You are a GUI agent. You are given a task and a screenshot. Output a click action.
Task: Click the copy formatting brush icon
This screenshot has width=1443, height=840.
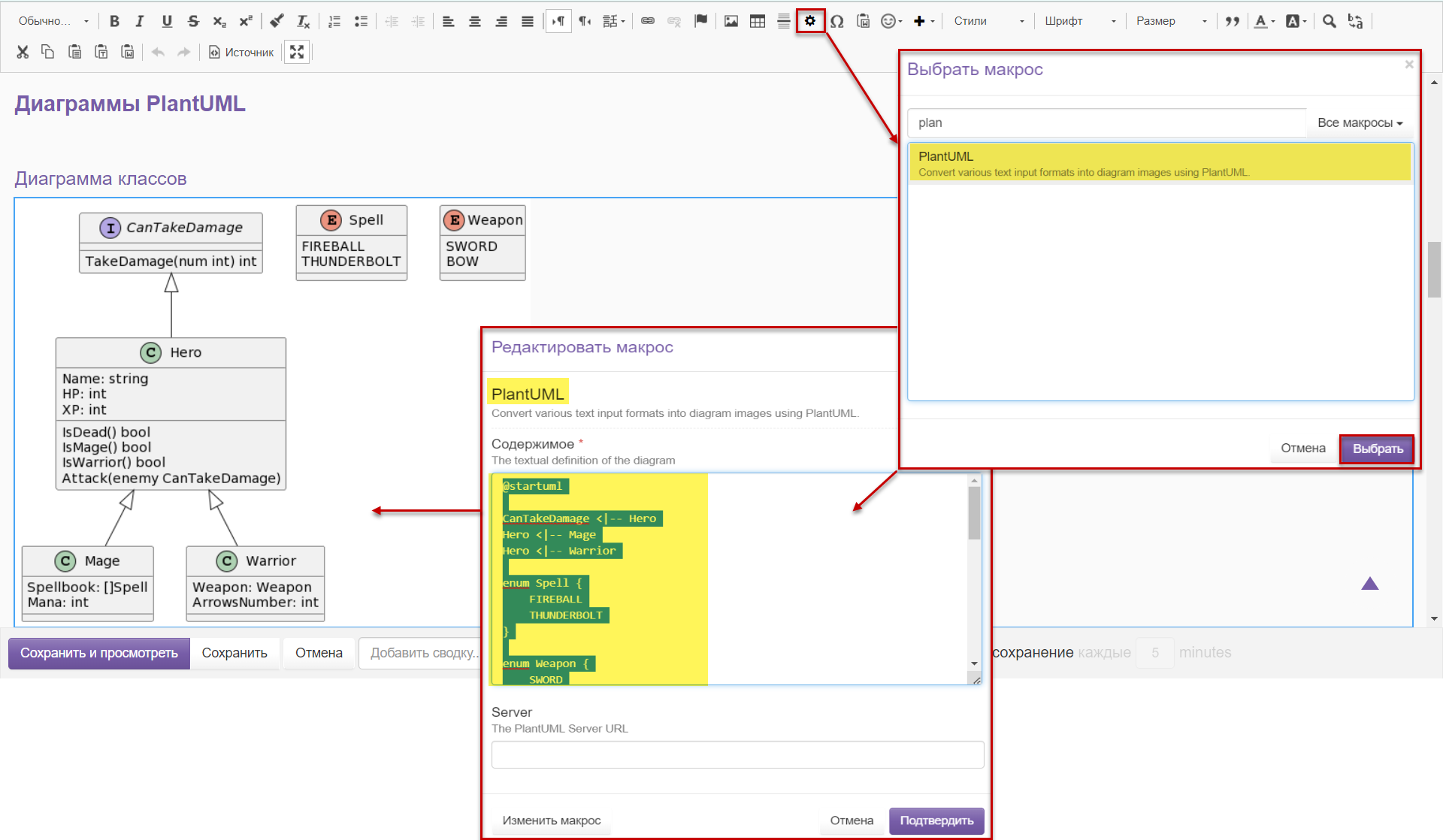277,21
